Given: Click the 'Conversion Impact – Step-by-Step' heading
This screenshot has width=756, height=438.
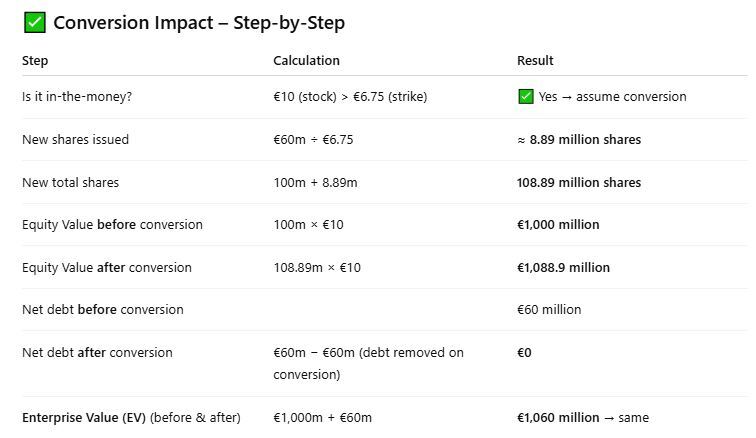Looking at the screenshot, I should click(x=199, y=22).
